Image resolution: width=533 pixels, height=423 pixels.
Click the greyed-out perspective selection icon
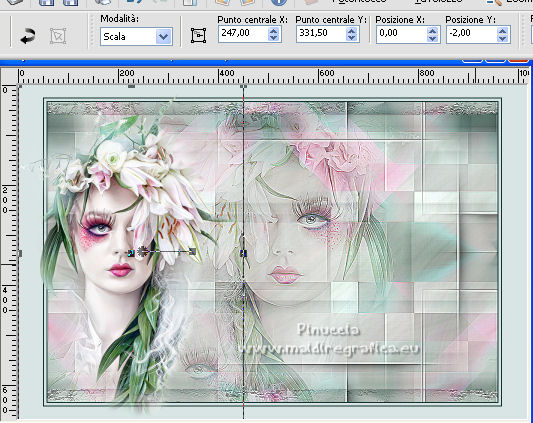coord(58,36)
